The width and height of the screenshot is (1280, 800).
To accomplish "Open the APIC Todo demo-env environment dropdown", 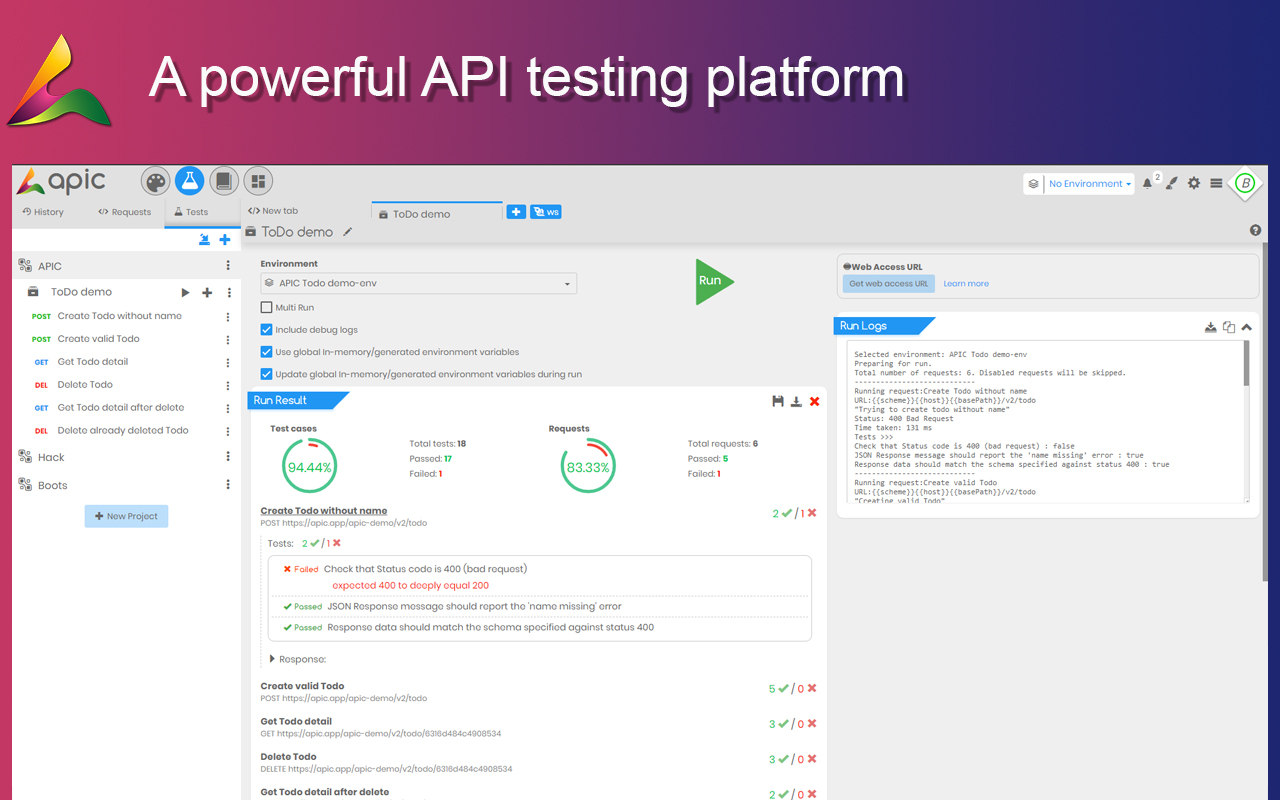I will click(x=418, y=283).
